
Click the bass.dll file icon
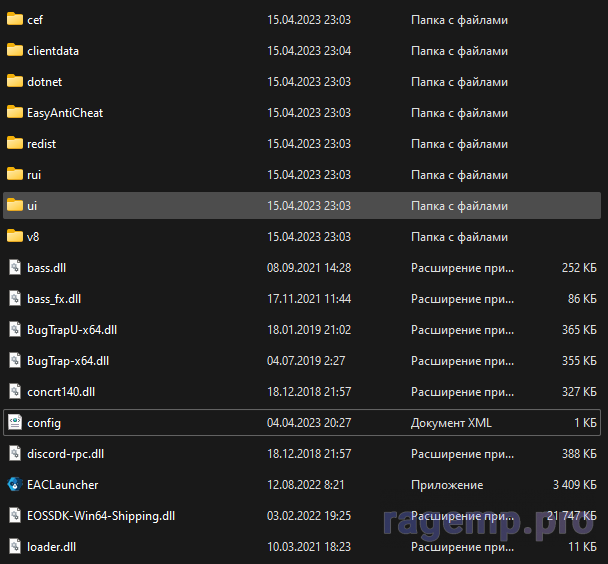[15, 267]
